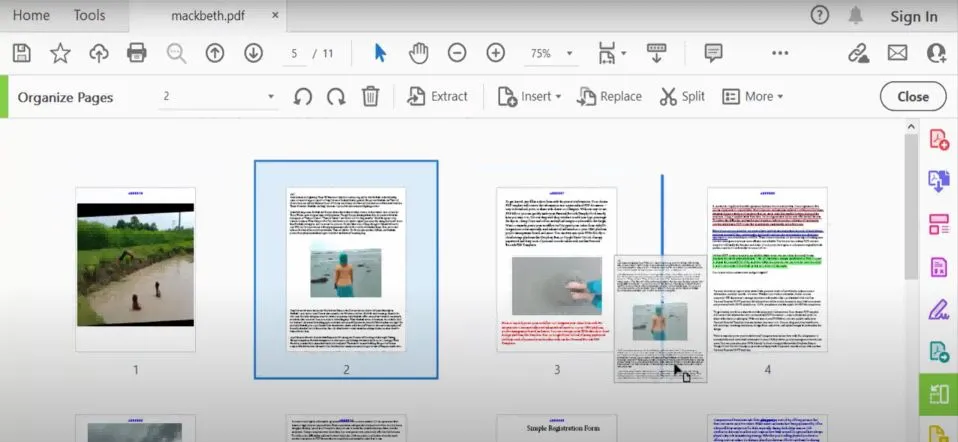The width and height of the screenshot is (958, 442).
Task: Go to next page with down arrow
Action: [253, 53]
